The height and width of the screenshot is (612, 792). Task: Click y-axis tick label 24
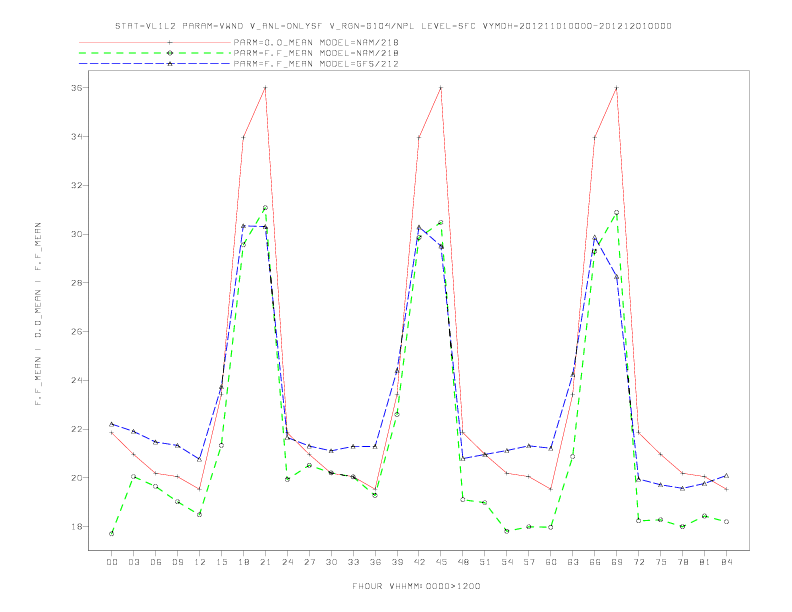point(77,380)
